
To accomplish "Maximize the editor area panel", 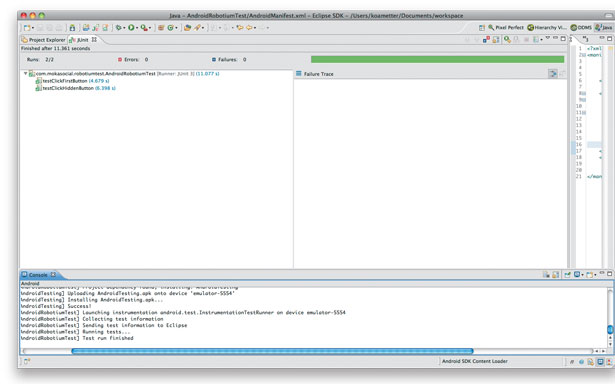I will point(610,38).
